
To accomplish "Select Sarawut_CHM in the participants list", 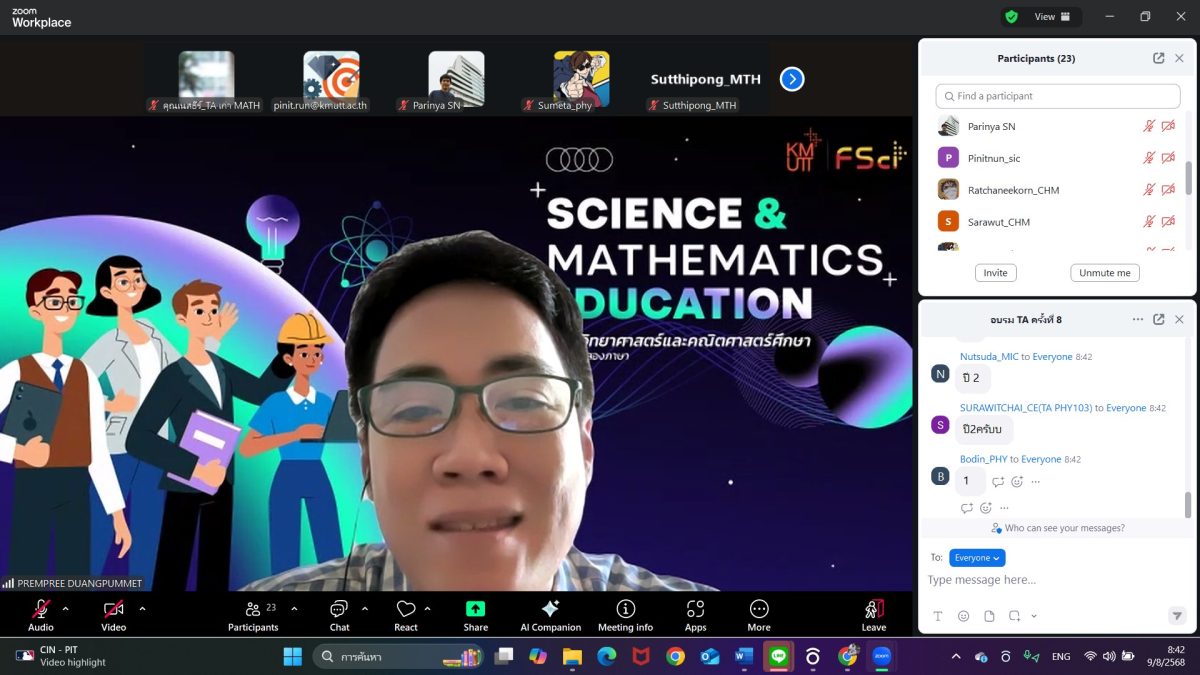I will pyautogui.click(x=1055, y=222).
